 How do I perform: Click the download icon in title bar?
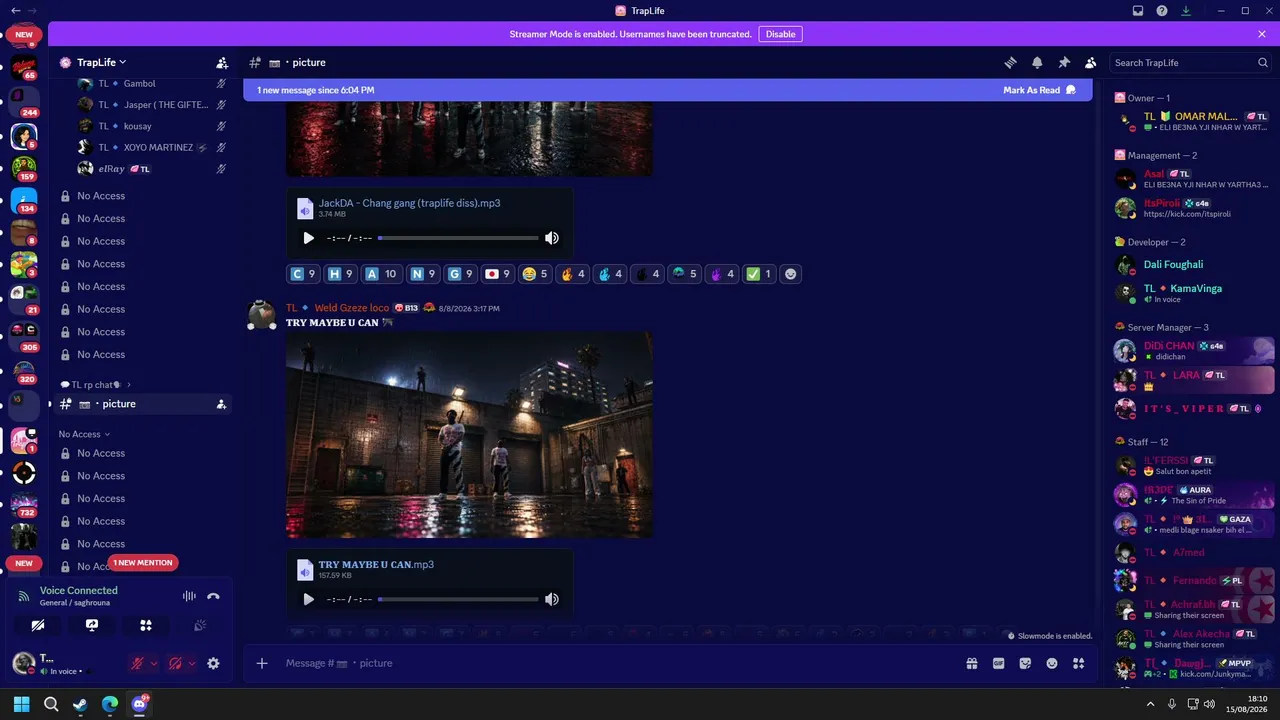point(1186,11)
